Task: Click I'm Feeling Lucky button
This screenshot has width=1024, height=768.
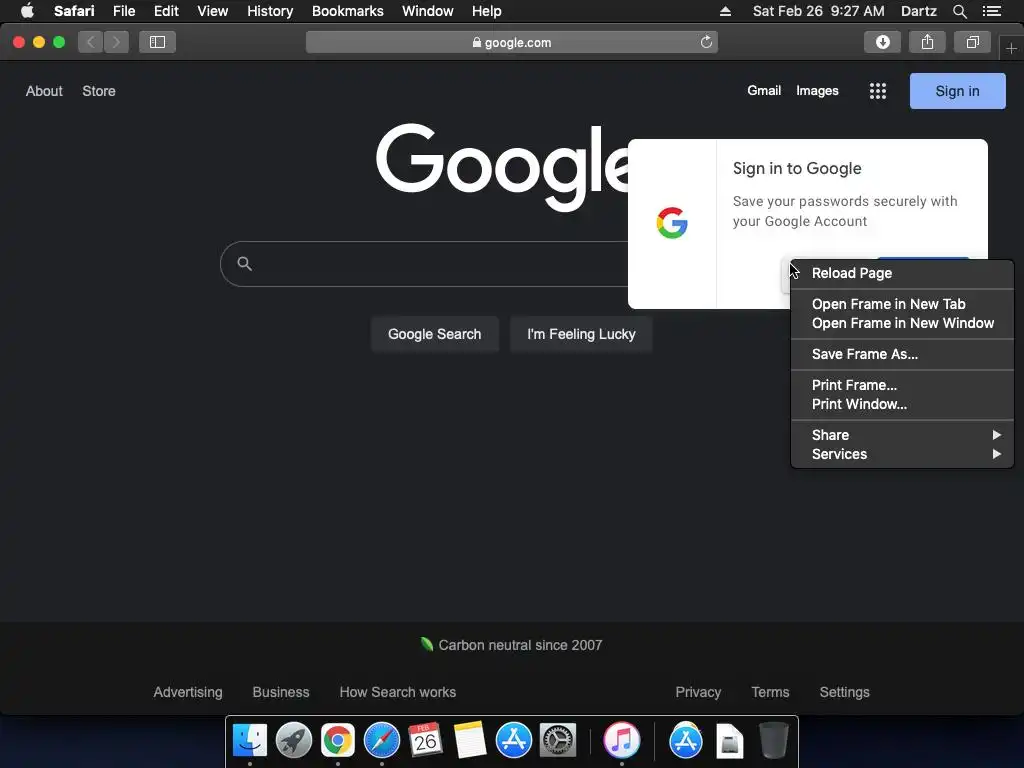Action: [581, 334]
